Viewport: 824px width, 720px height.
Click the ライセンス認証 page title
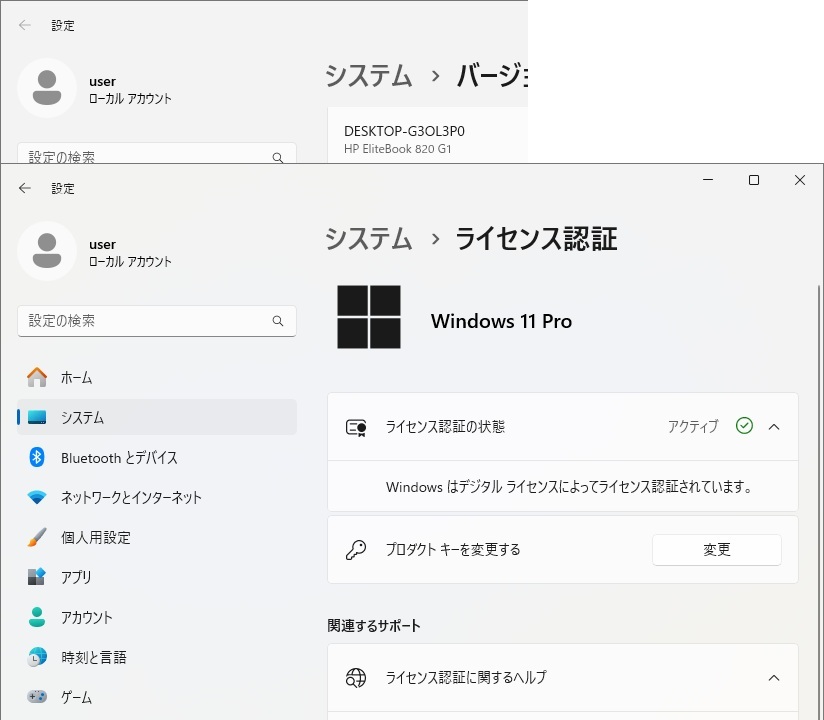(536, 239)
